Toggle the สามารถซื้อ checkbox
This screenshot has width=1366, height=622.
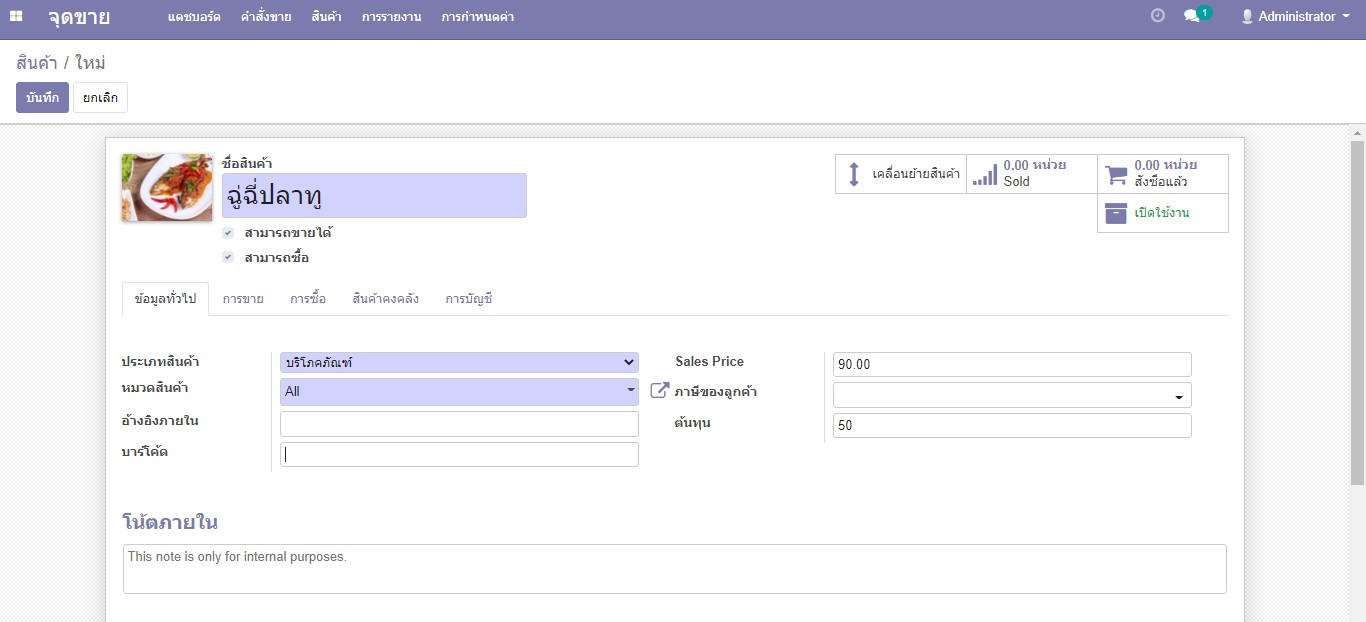228,258
